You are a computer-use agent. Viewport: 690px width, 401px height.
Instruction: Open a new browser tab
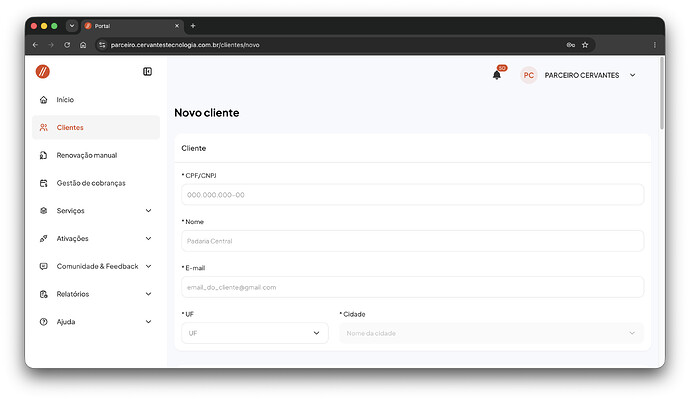pyautogui.click(x=193, y=26)
